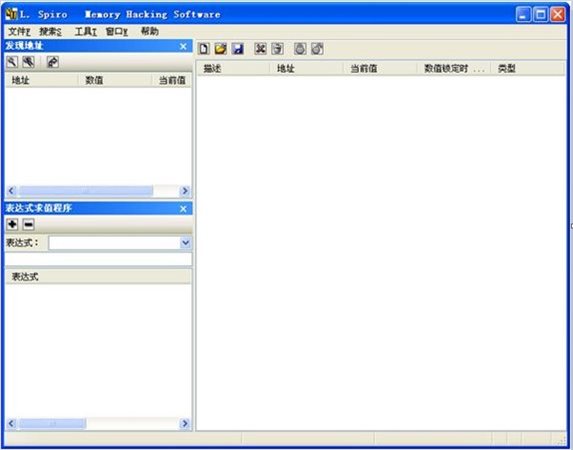573x450 pixels.
Task: Click into the 表达式 input field
Action: (x=114, y=243)
